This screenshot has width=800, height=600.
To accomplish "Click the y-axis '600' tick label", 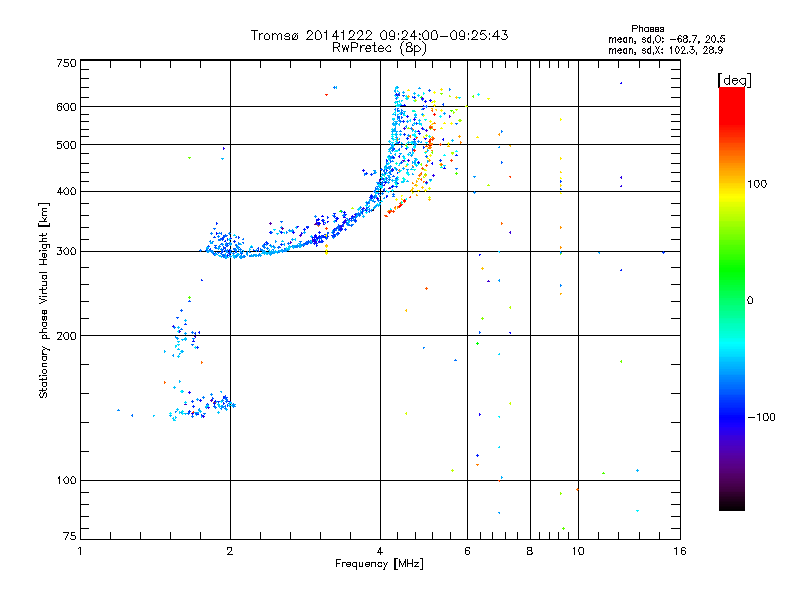I will pos(66,107).
